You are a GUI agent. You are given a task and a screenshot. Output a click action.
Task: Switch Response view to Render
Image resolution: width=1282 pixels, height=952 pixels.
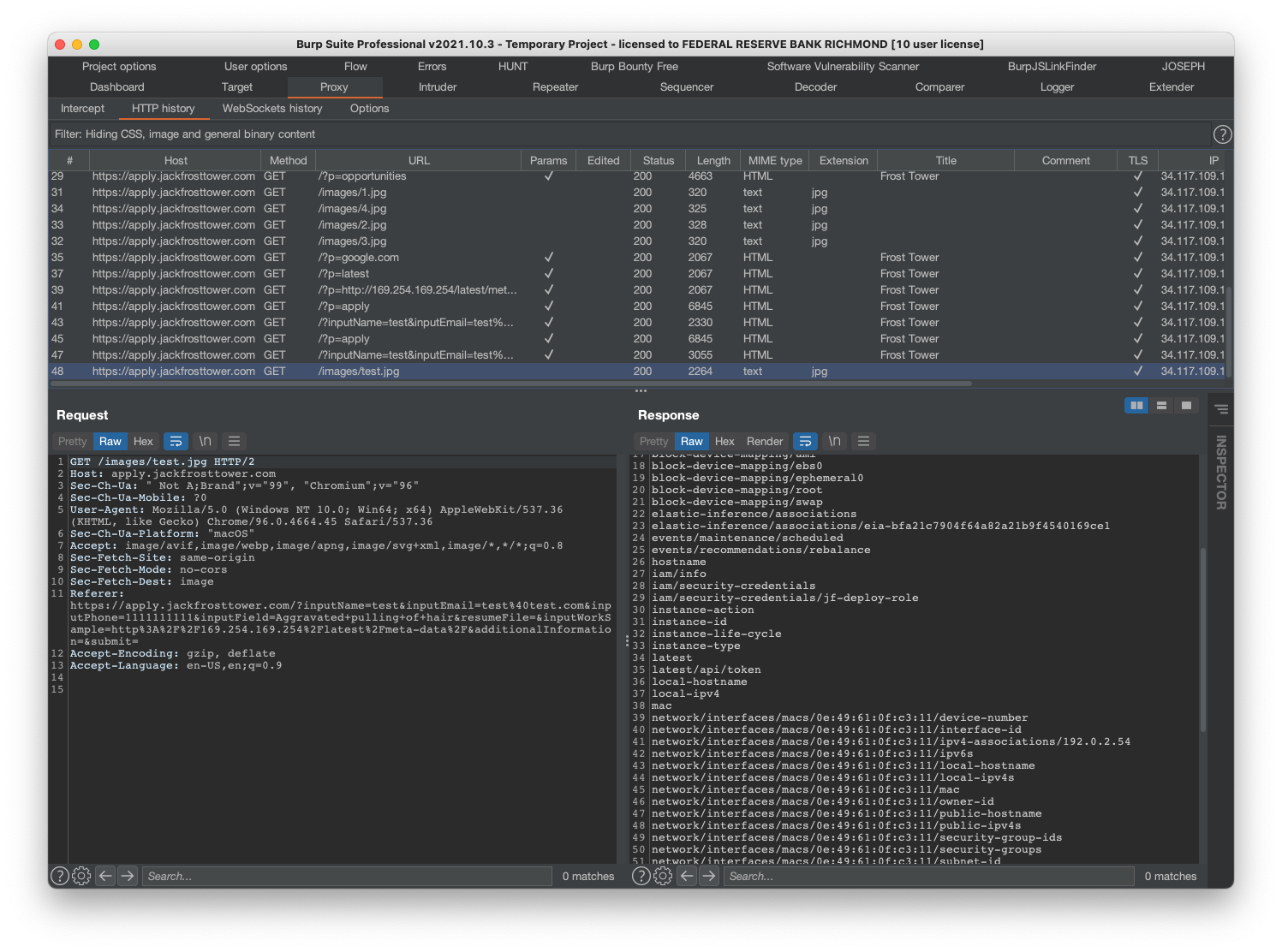765,442
